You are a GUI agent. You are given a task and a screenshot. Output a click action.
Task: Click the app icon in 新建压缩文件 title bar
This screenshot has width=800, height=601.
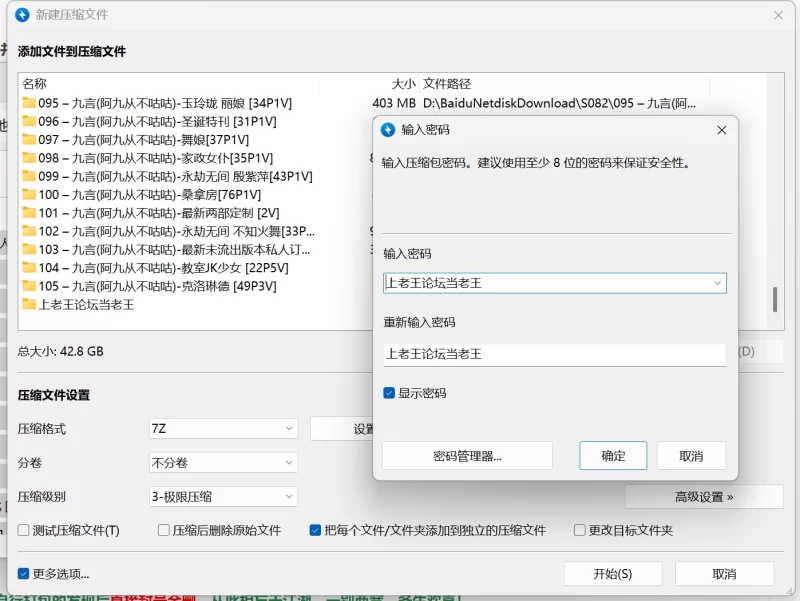[22, 15]
